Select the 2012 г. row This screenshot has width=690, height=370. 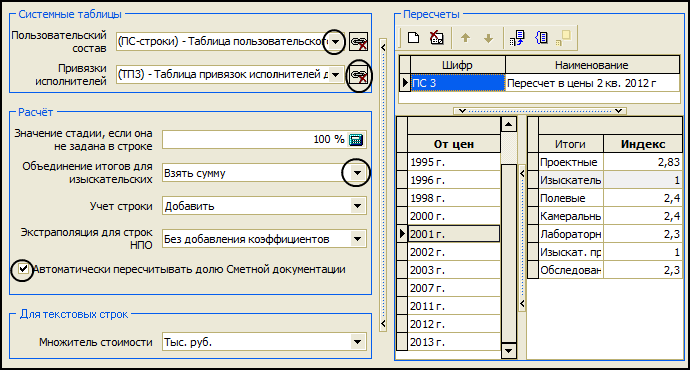[454, 324]
